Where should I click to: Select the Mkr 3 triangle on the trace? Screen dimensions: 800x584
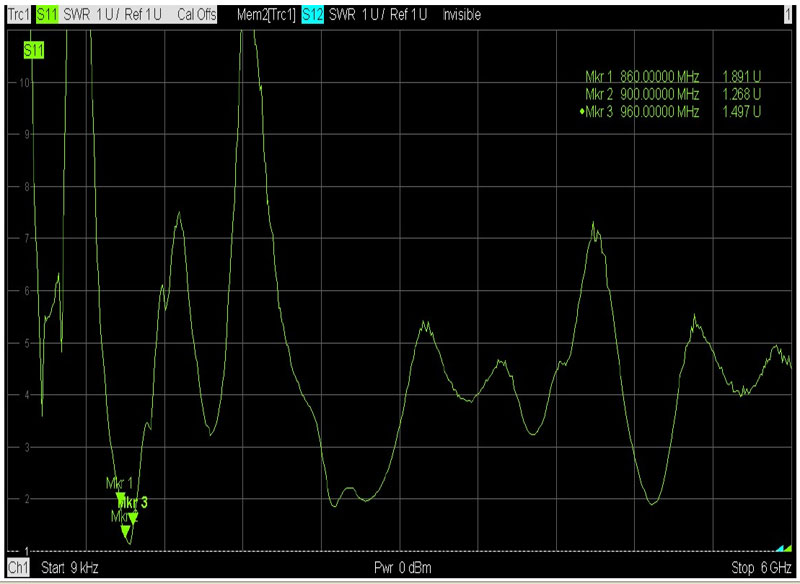(133, 519)
